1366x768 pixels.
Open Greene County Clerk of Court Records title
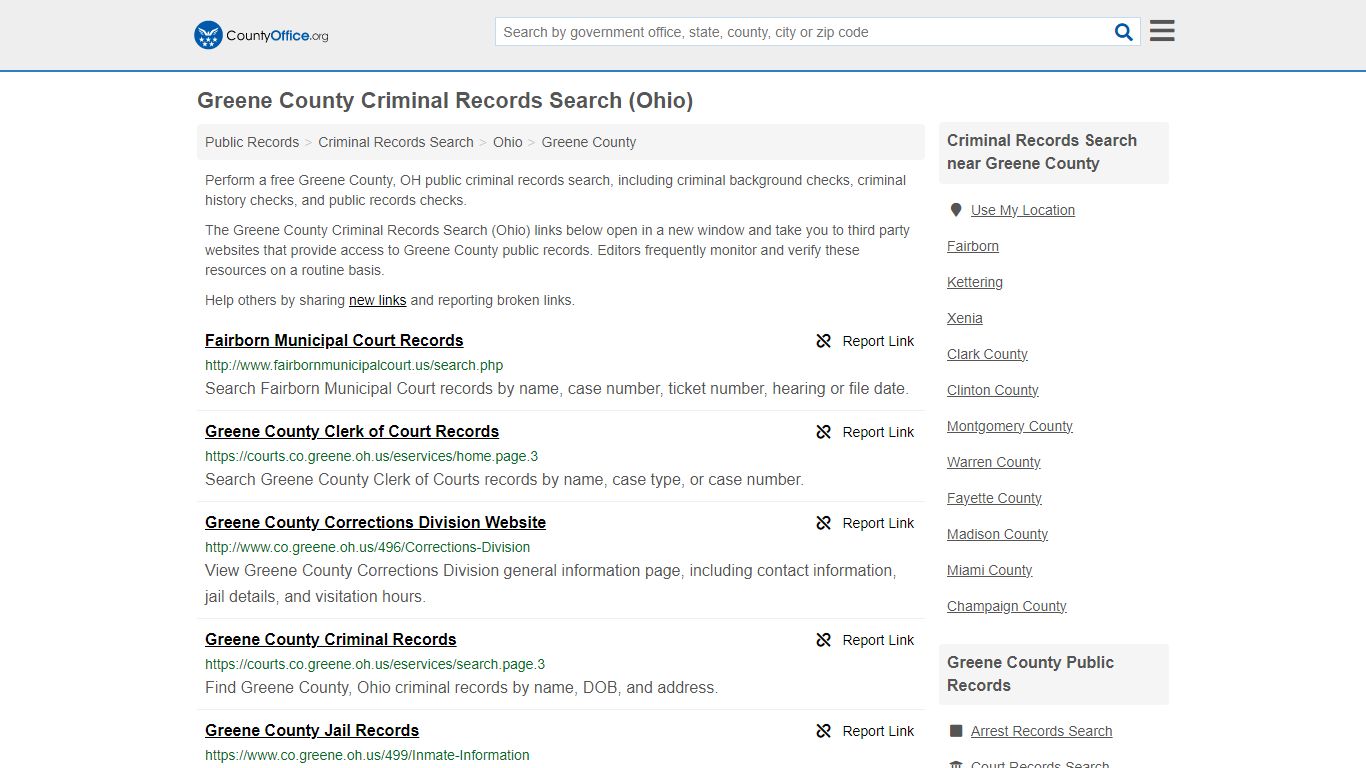pyautogui.click(x=352, y=431)
